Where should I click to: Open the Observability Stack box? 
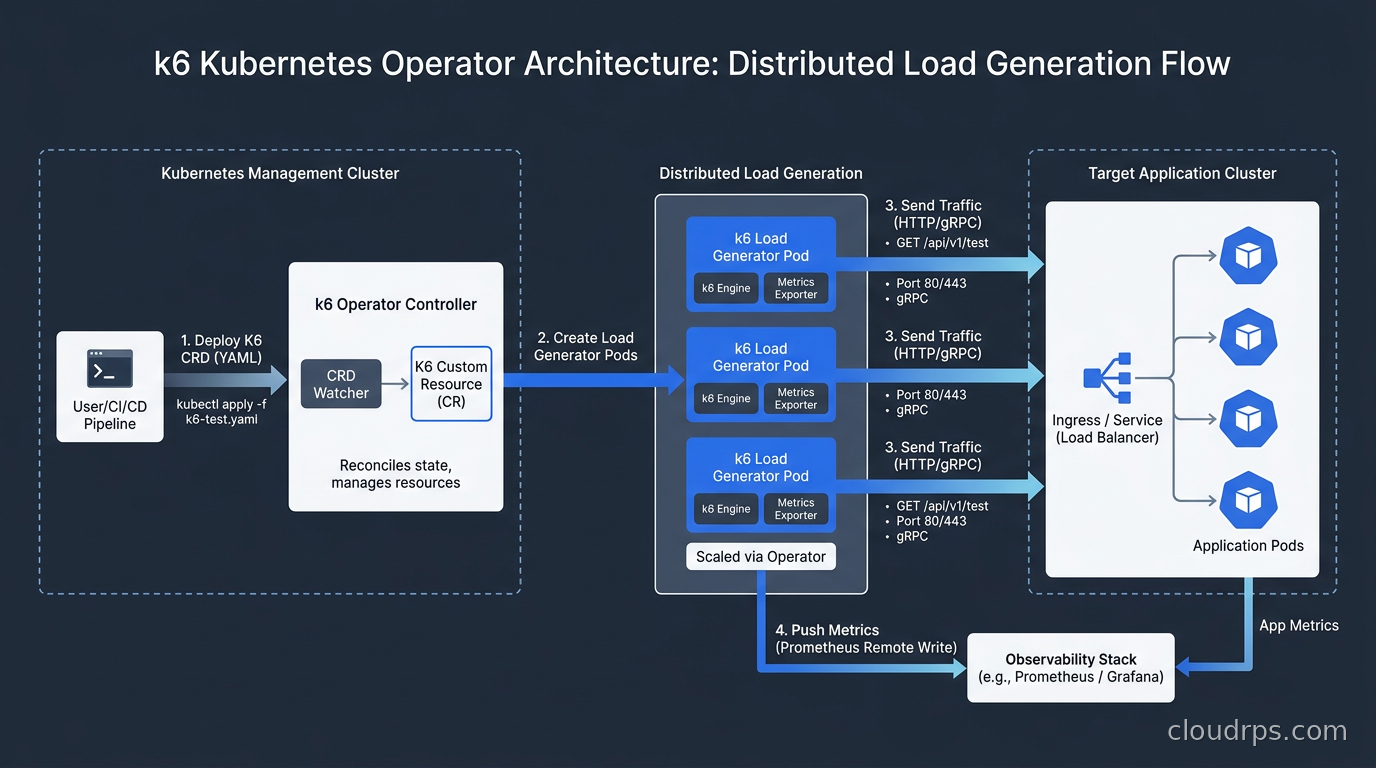(1071, 668)
